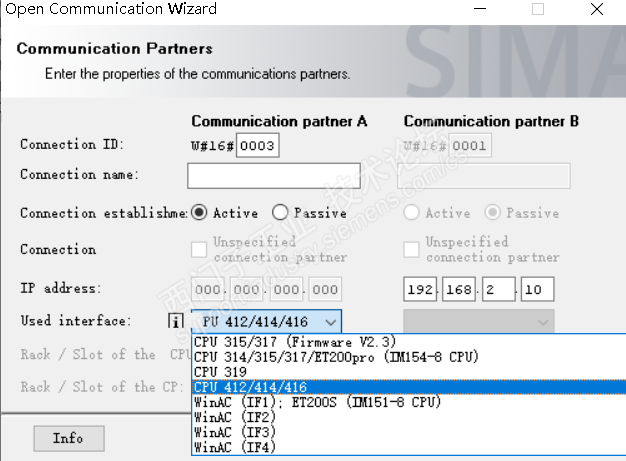Choose WinAC (IF4) from interface list

(409, 447)
